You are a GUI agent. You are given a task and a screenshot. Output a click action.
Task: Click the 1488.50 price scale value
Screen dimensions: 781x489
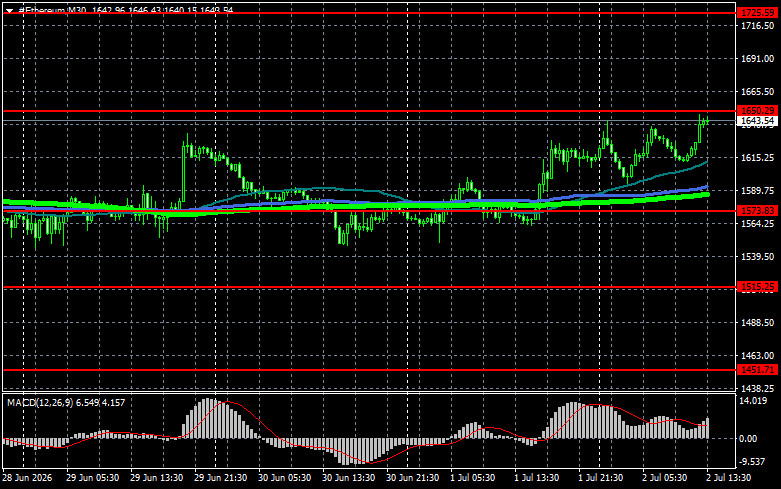pos(758,323)
